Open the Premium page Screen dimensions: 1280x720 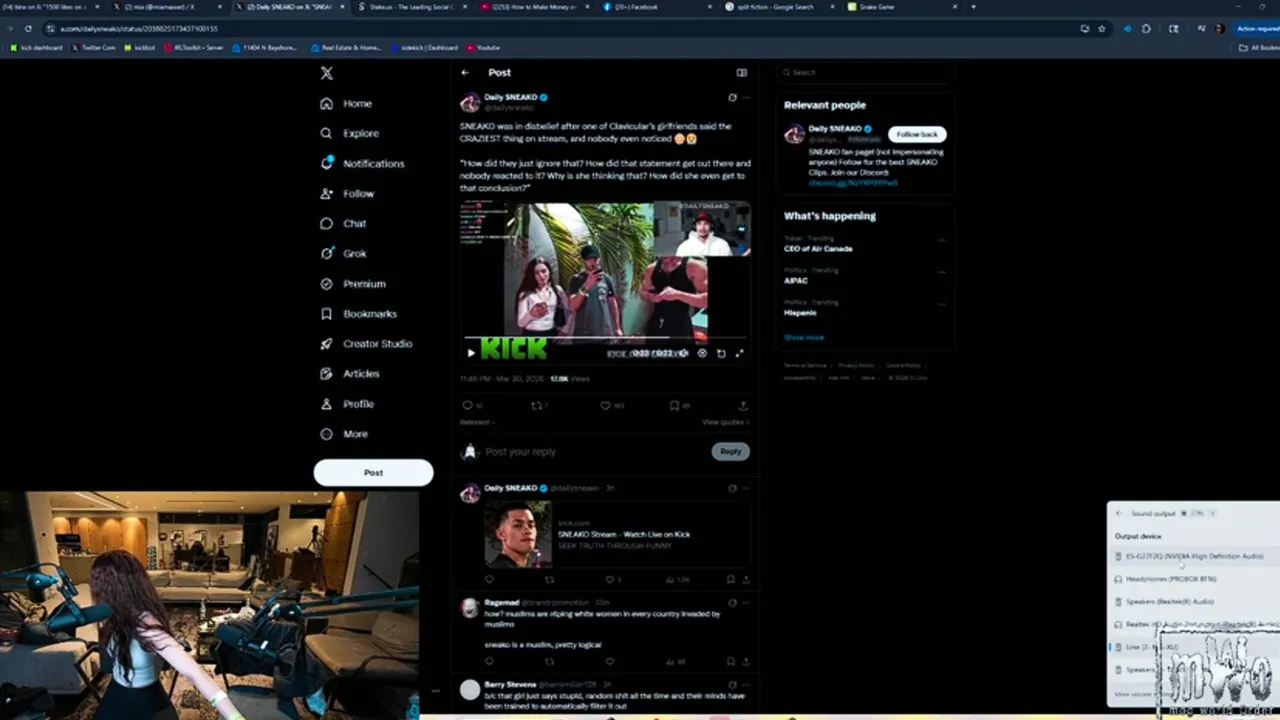352,283
